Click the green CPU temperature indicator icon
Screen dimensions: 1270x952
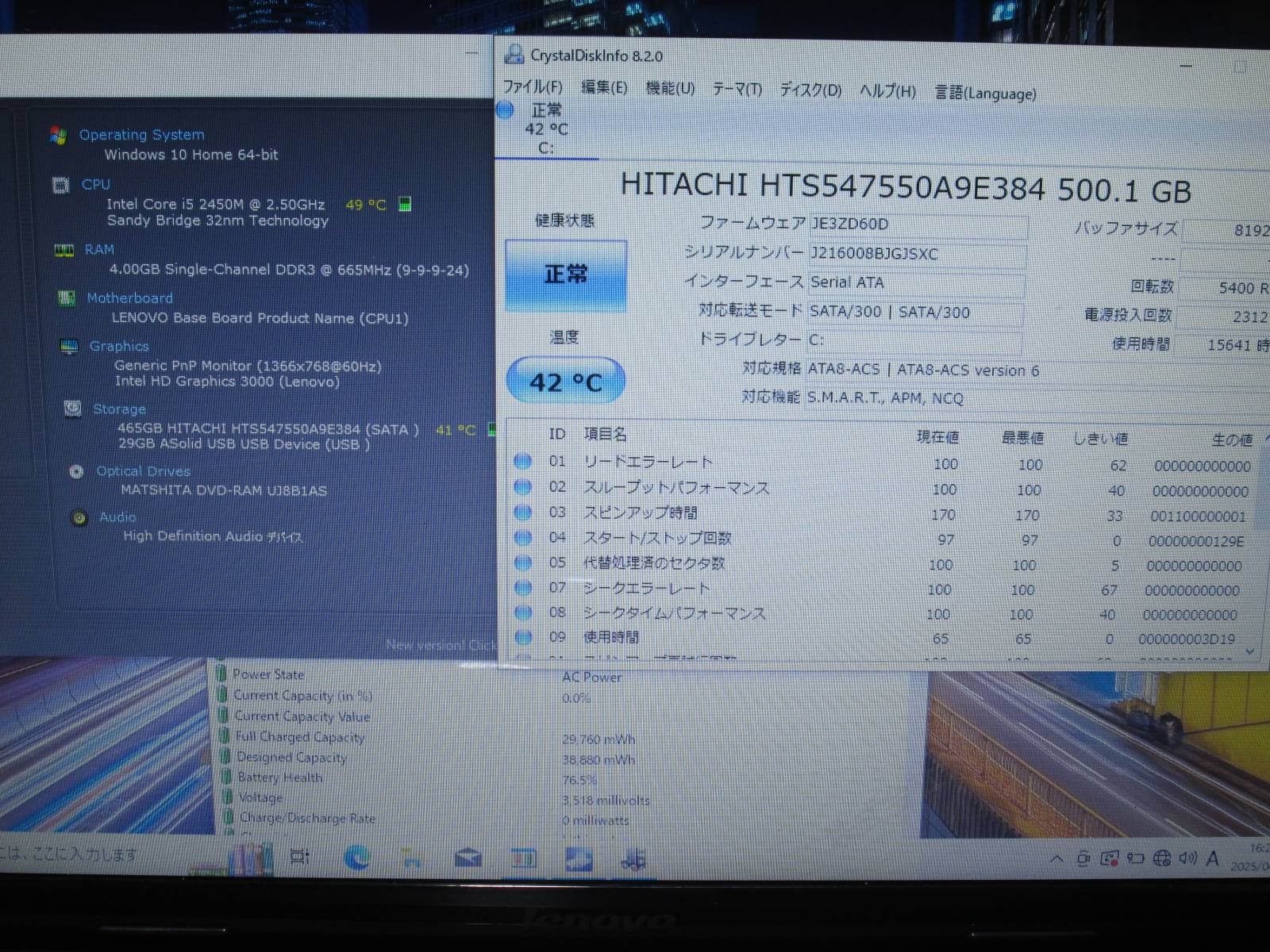pyautogui.click(x=405, y=204)
